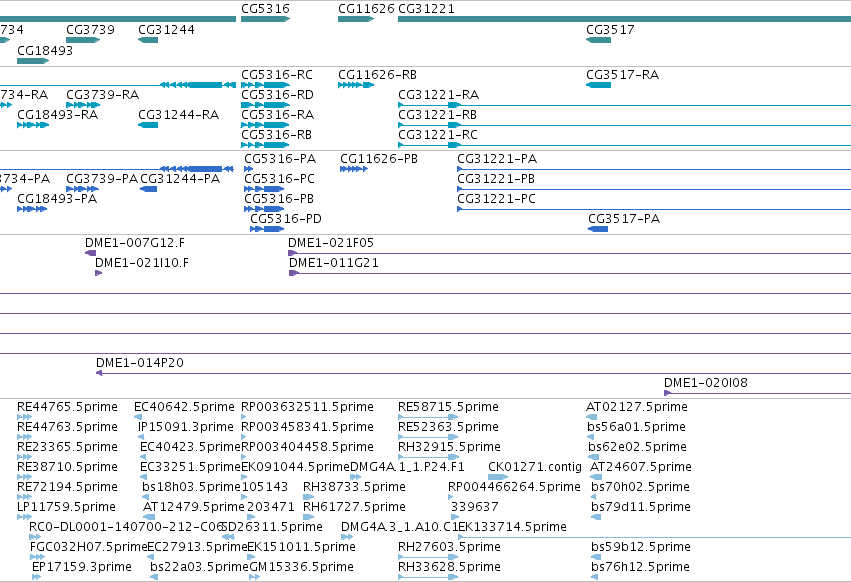
Task: Click the CG11626 gene label
Action: tap(366, 9)
